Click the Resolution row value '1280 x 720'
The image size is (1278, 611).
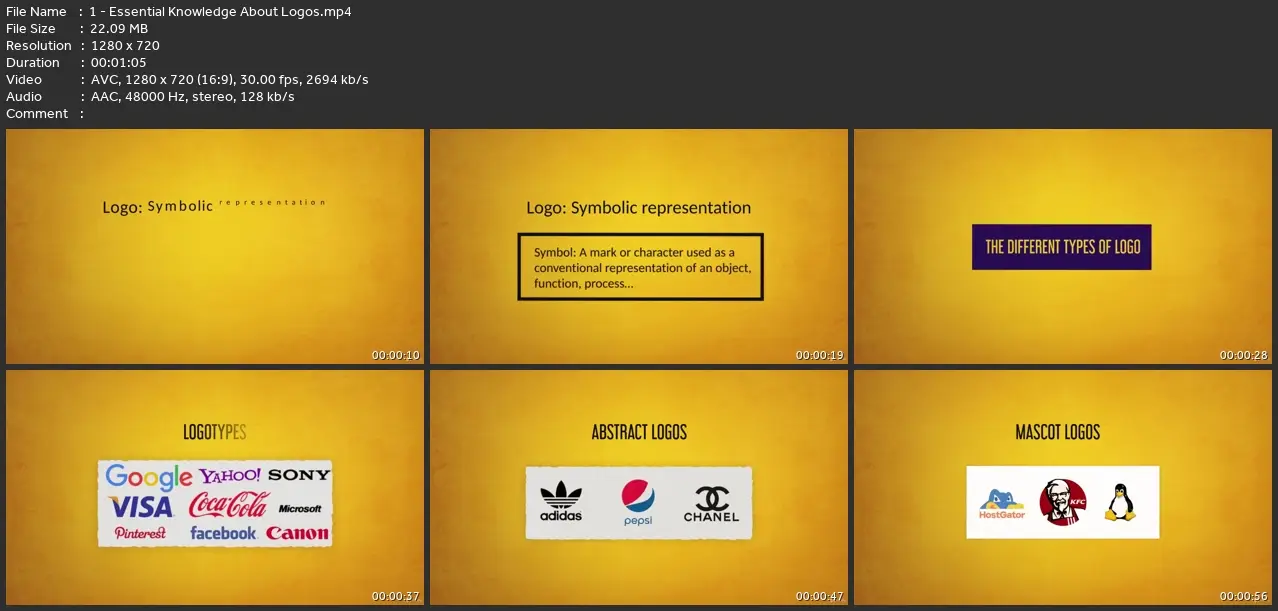point(124,45)
